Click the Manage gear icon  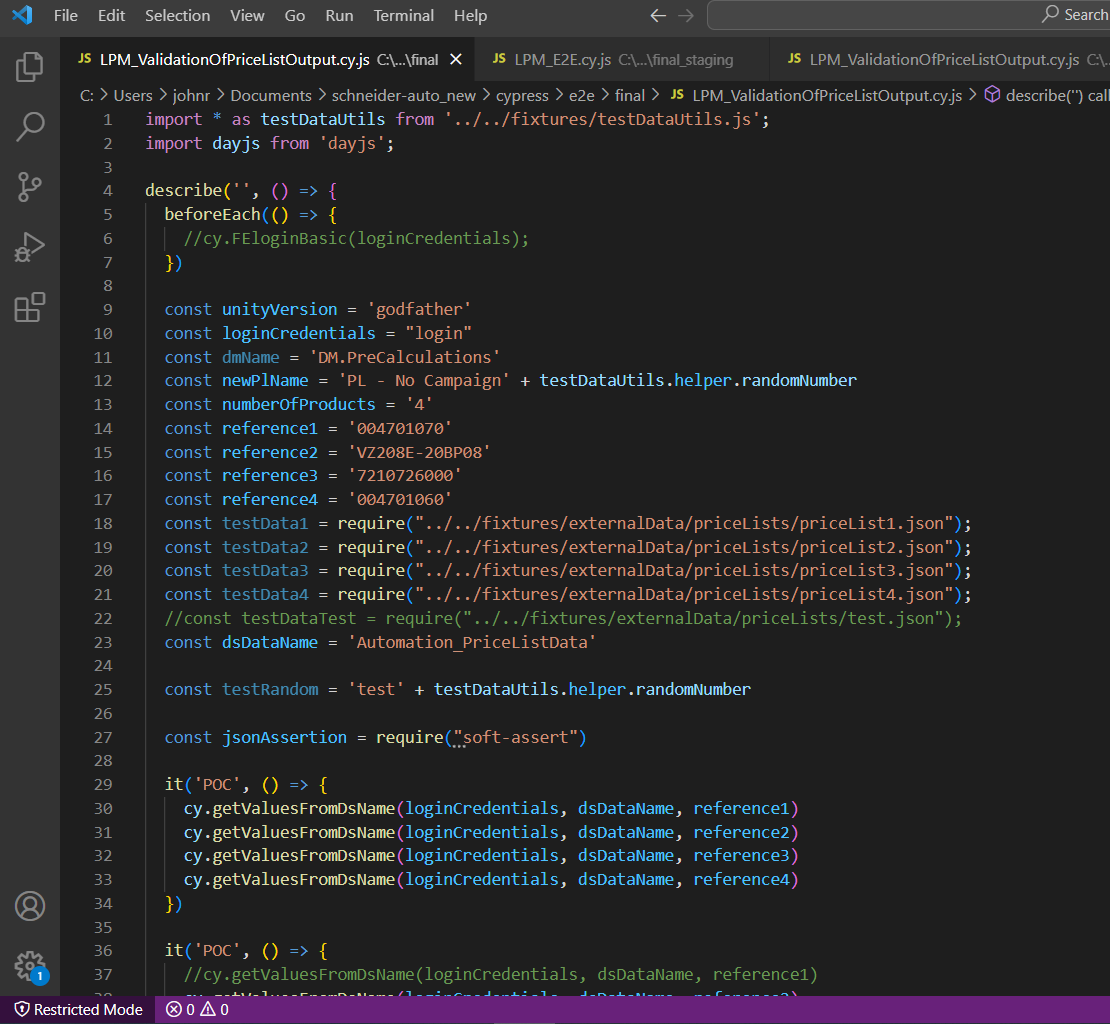30,966
